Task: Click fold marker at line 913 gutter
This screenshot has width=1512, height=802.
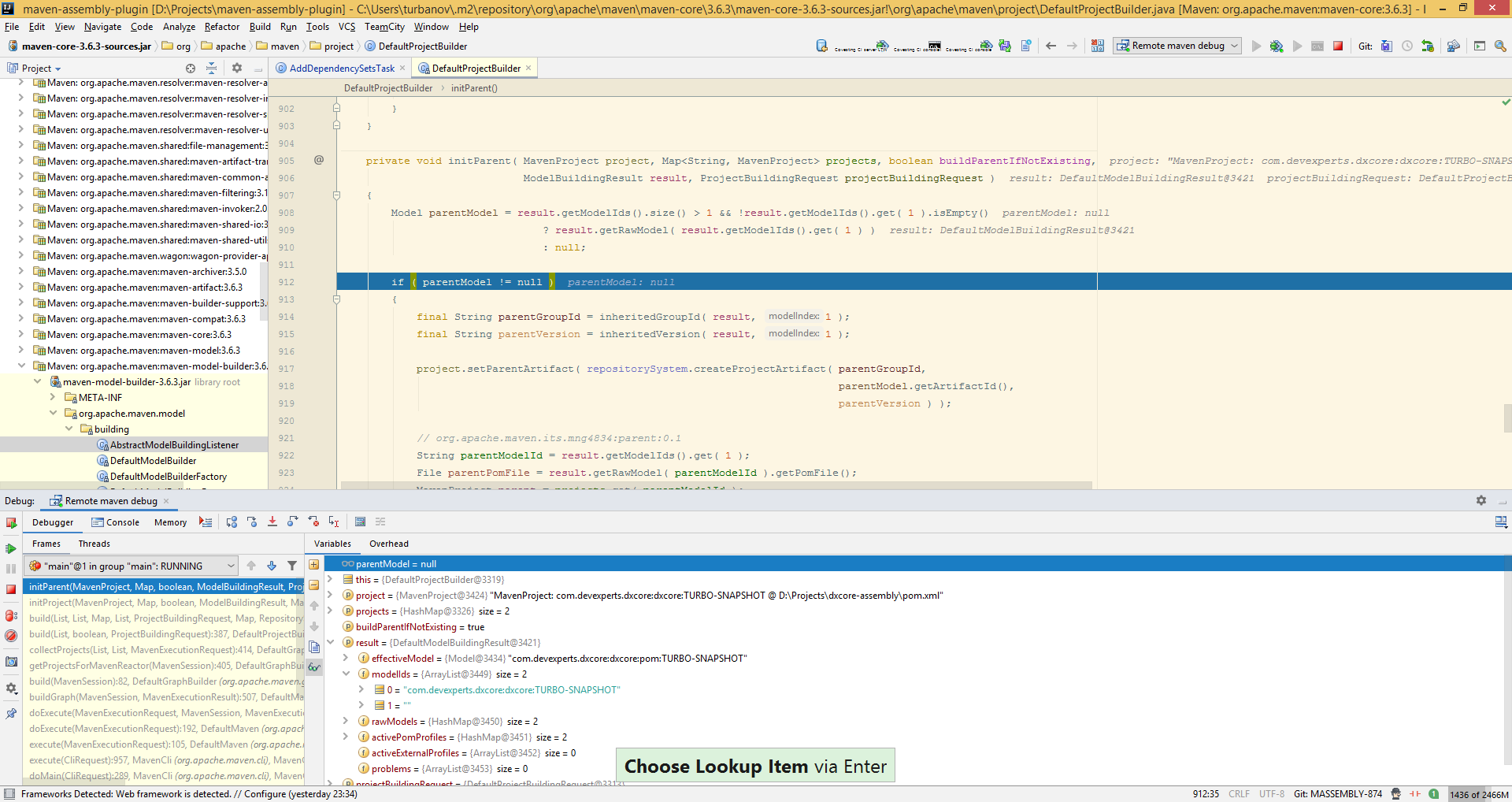Action: pos(336,299)
